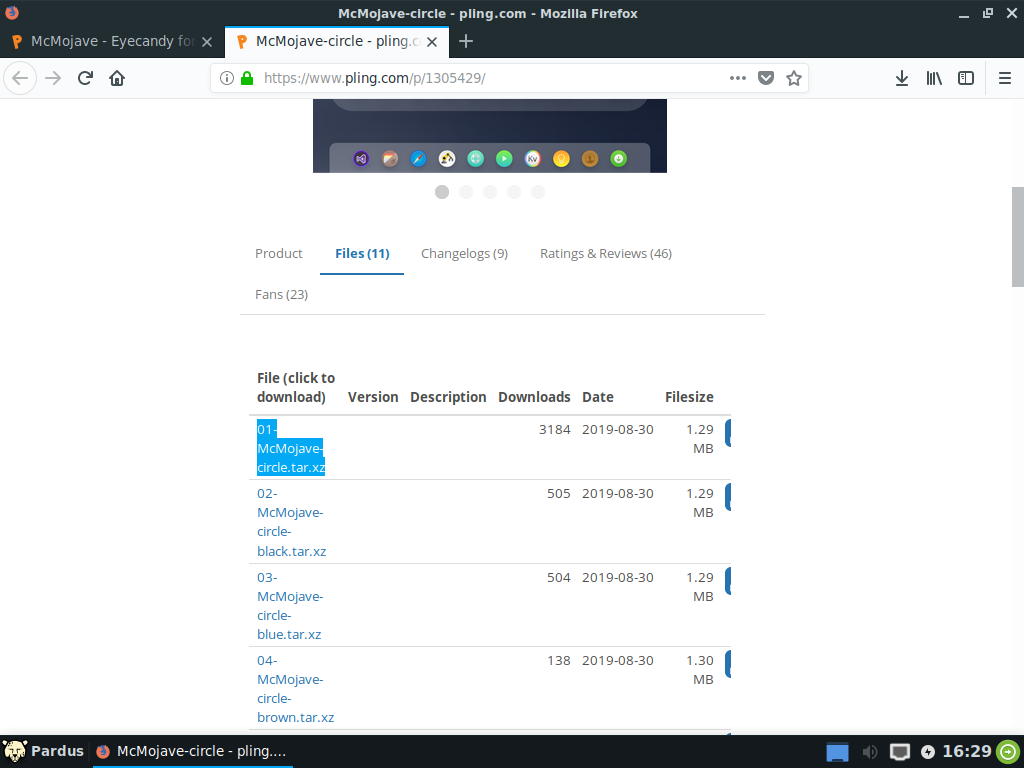Download 04-McMojave-circle-brown.tar.xz
Image resolution: width=1024 pixels, height=768 pixels.
tap(295, 689)
